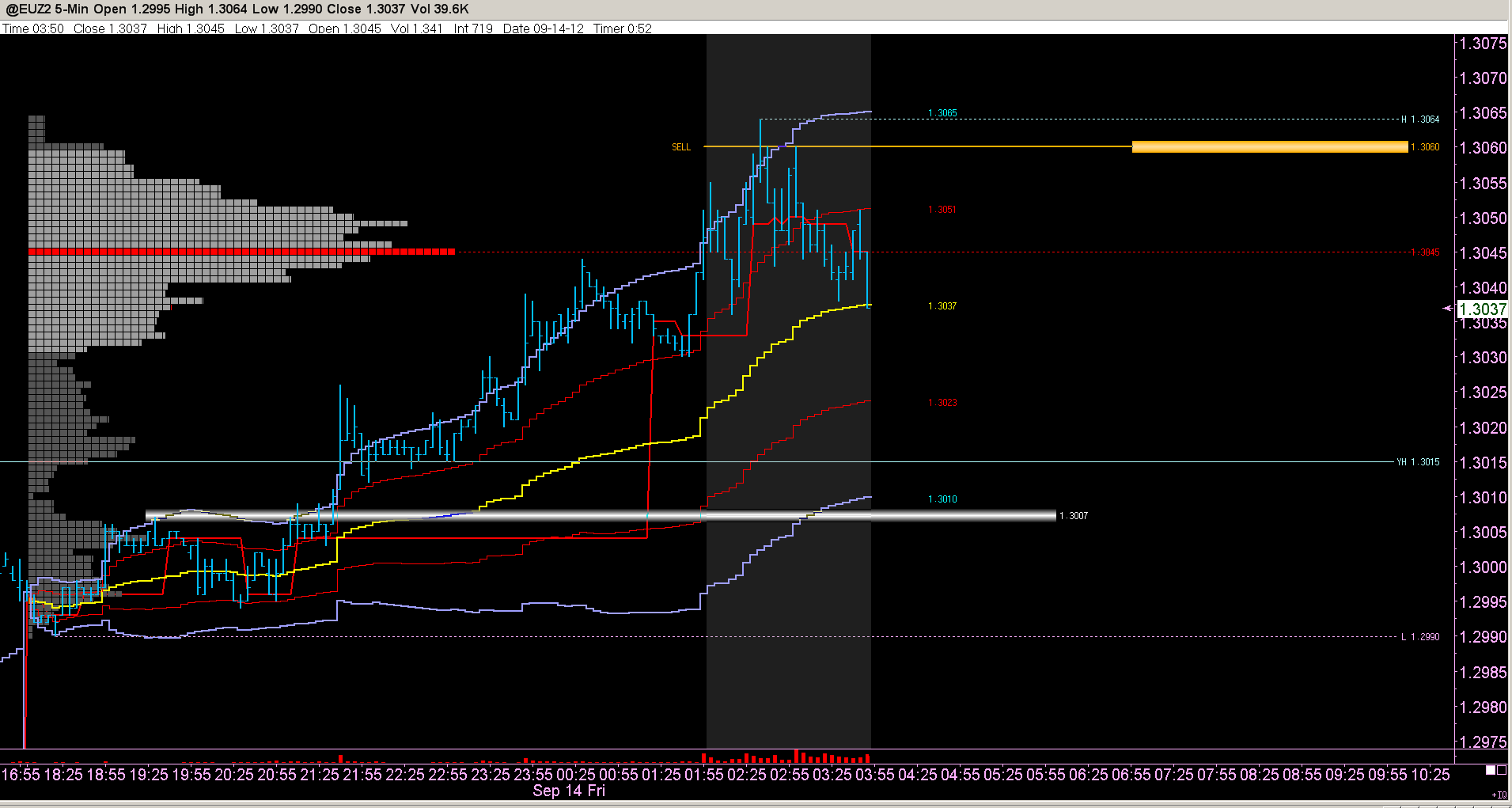1512x808 pixels.
Task: Click "Time 03:50" in the status line
Action: click(x=33, y=28)
